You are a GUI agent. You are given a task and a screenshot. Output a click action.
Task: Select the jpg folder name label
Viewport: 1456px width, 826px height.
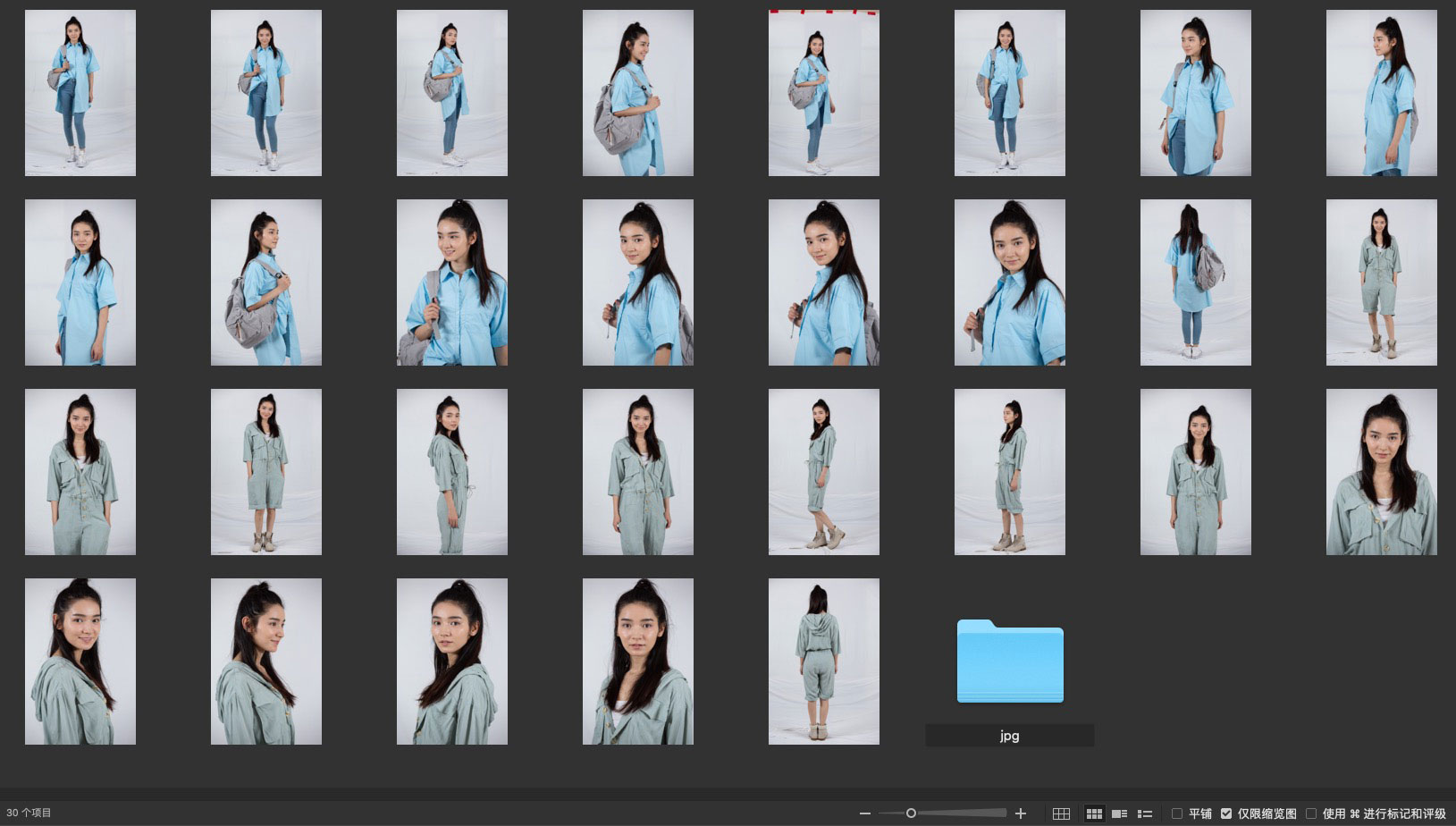[1009, 736]
